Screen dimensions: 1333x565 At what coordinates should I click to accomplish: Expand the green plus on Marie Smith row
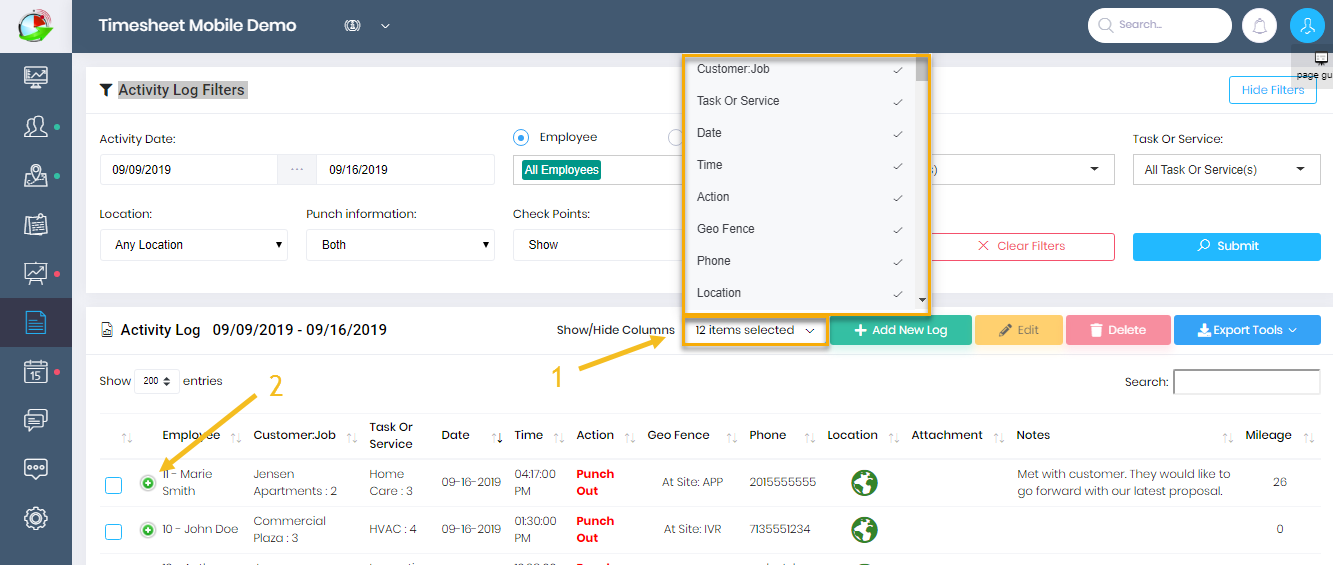tap(148, 483)
